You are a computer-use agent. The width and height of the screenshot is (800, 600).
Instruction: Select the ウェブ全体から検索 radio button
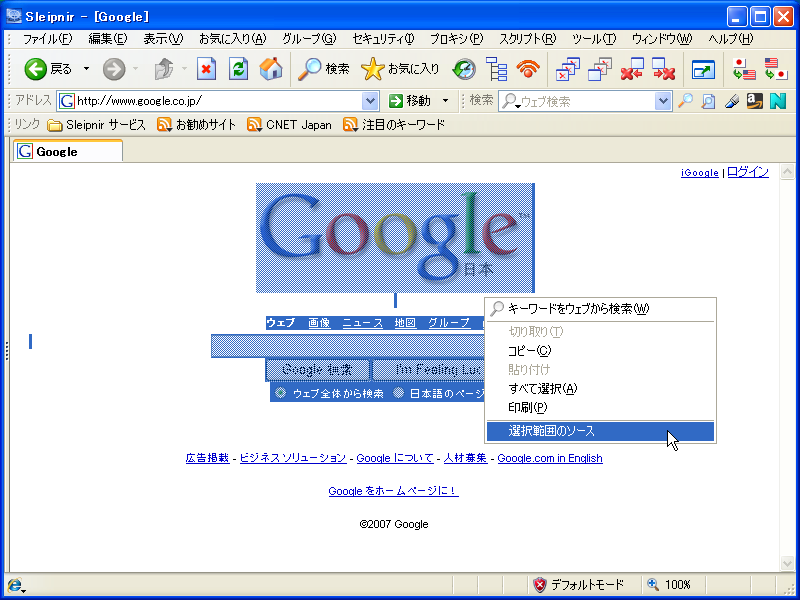tap(281, 393)
